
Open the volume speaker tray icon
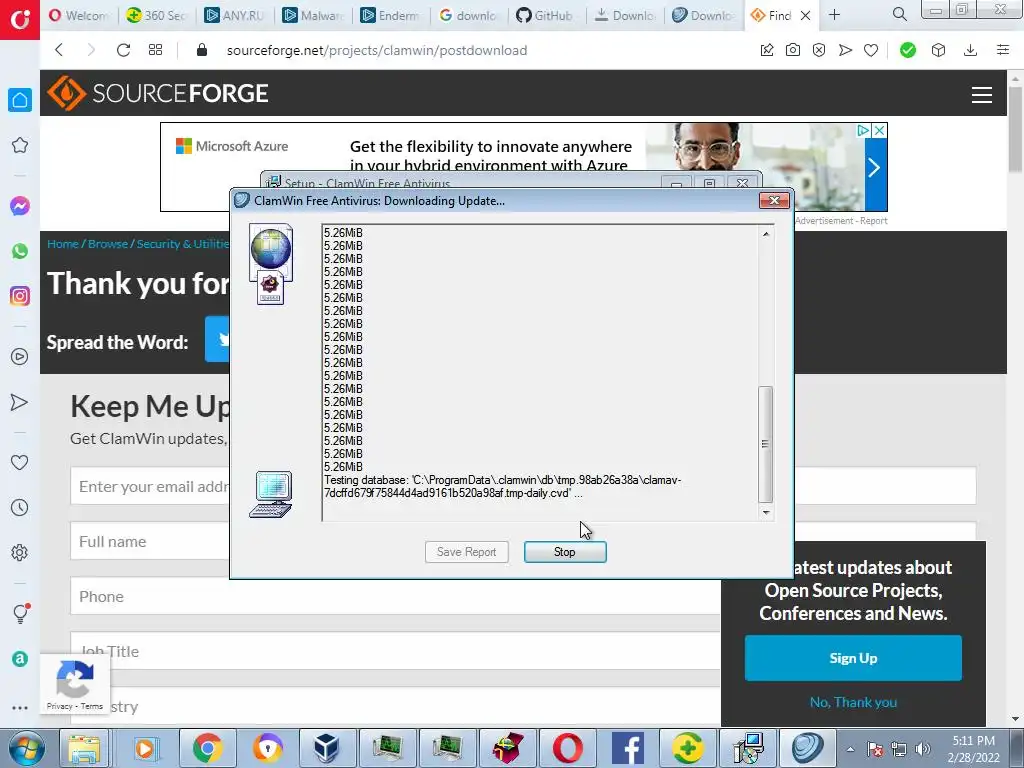pyautogui.click(x=923, y=749)
